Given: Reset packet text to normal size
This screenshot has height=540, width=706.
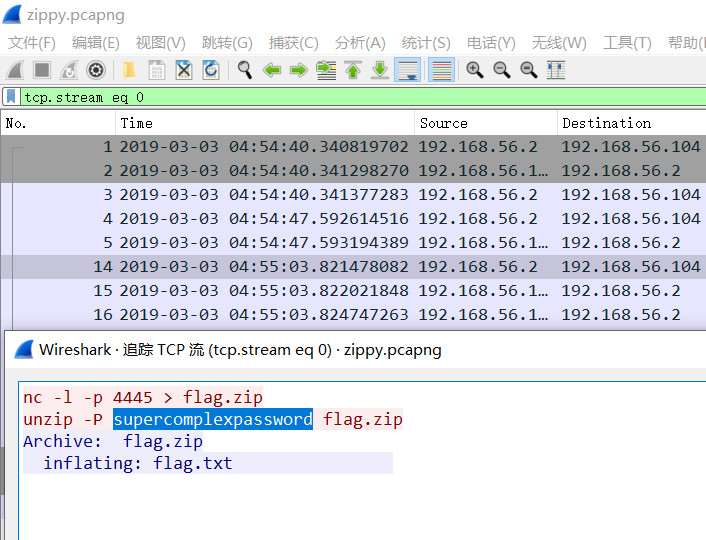Looking at the screenshot, I should [529, 70].
